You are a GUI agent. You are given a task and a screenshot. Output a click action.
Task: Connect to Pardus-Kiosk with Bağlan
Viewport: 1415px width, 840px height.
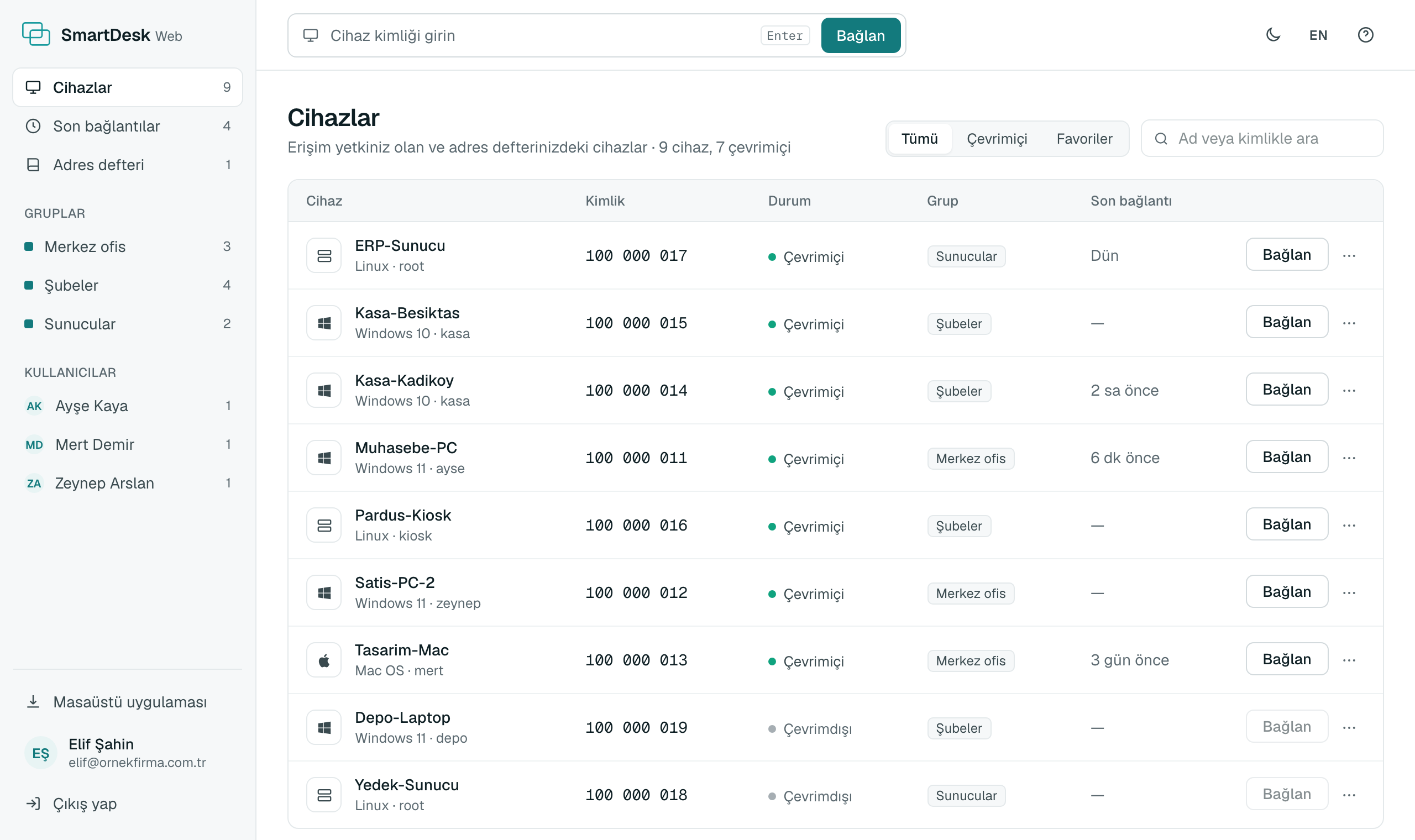1287,524
